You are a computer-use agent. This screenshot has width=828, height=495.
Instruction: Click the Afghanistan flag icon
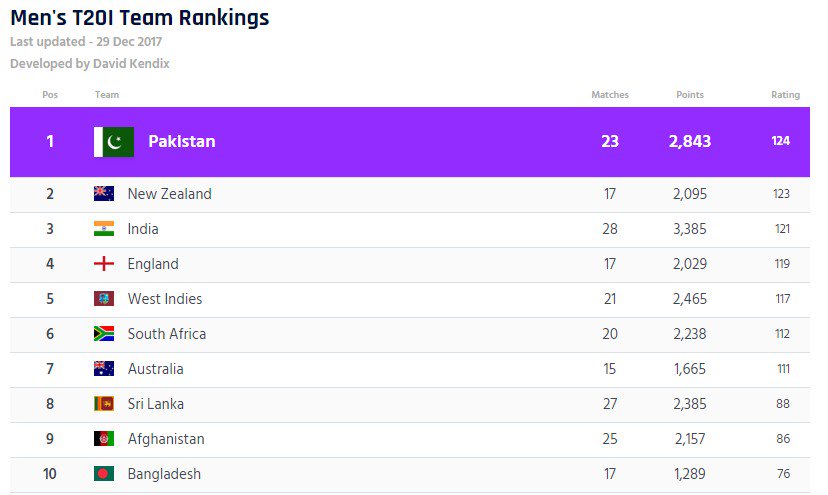coord(104,438)
